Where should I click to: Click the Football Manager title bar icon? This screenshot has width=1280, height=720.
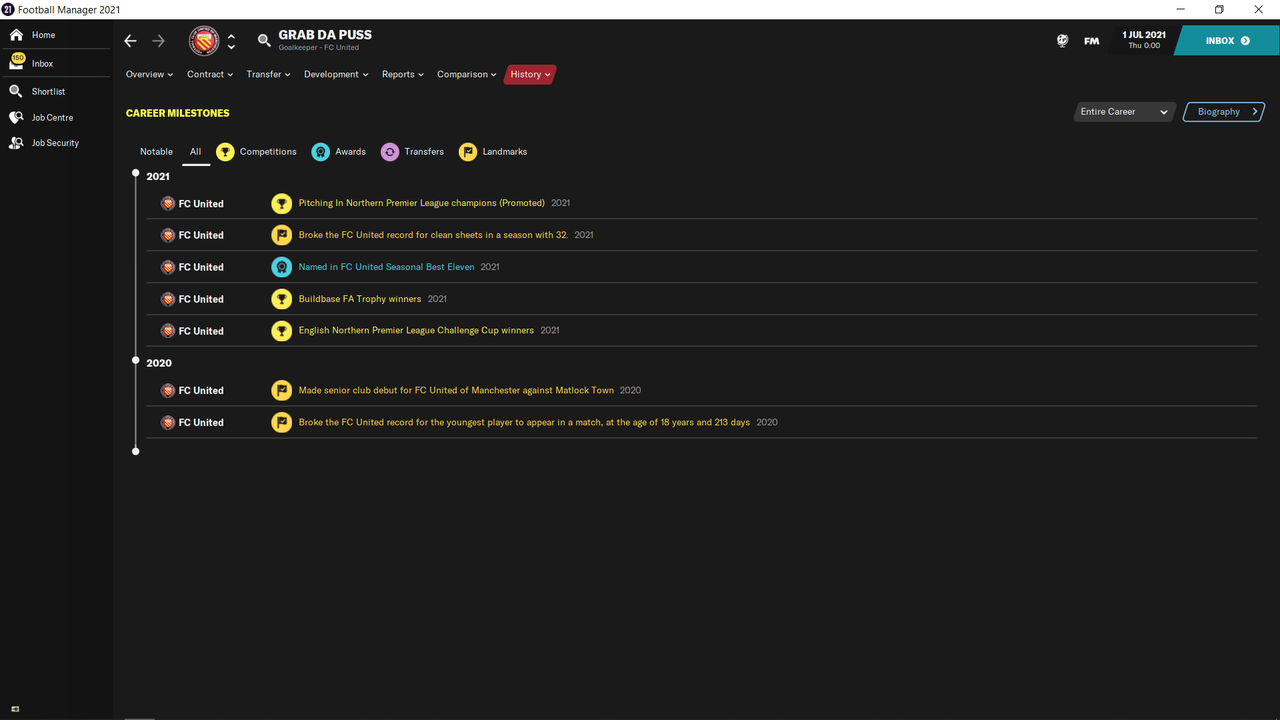8,9
